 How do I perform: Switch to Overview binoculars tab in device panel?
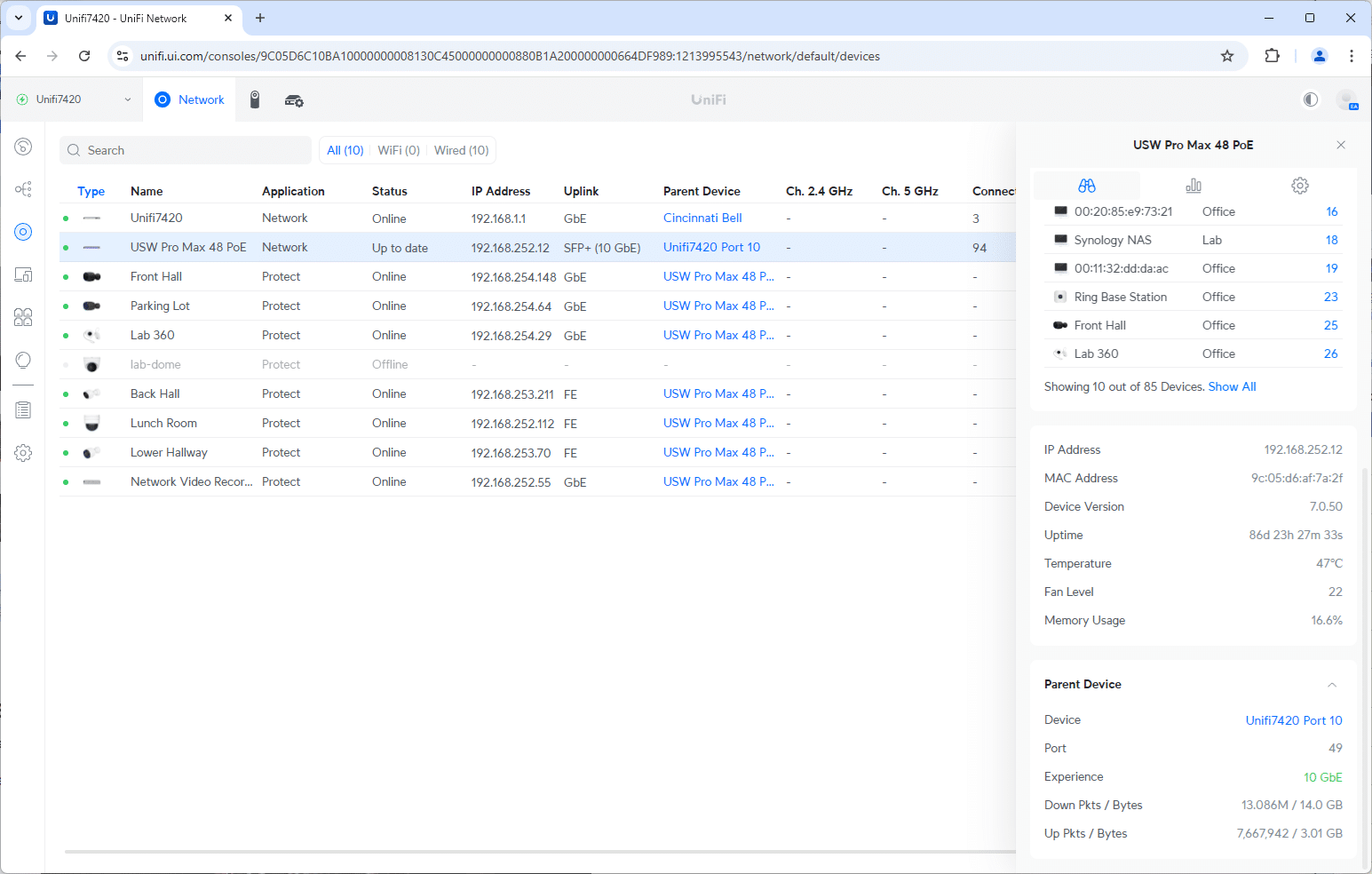click(x=1087, y=186)
